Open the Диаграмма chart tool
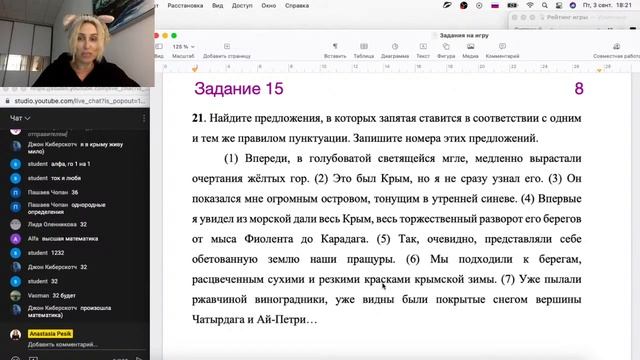The height and width of the screenshot is (360, 640). 395,50
